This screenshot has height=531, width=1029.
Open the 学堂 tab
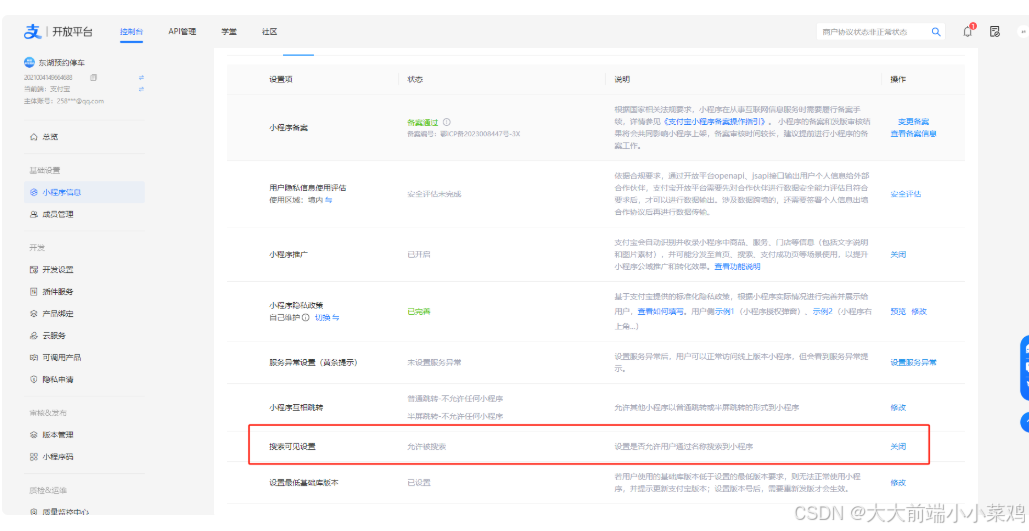point(228,32)
